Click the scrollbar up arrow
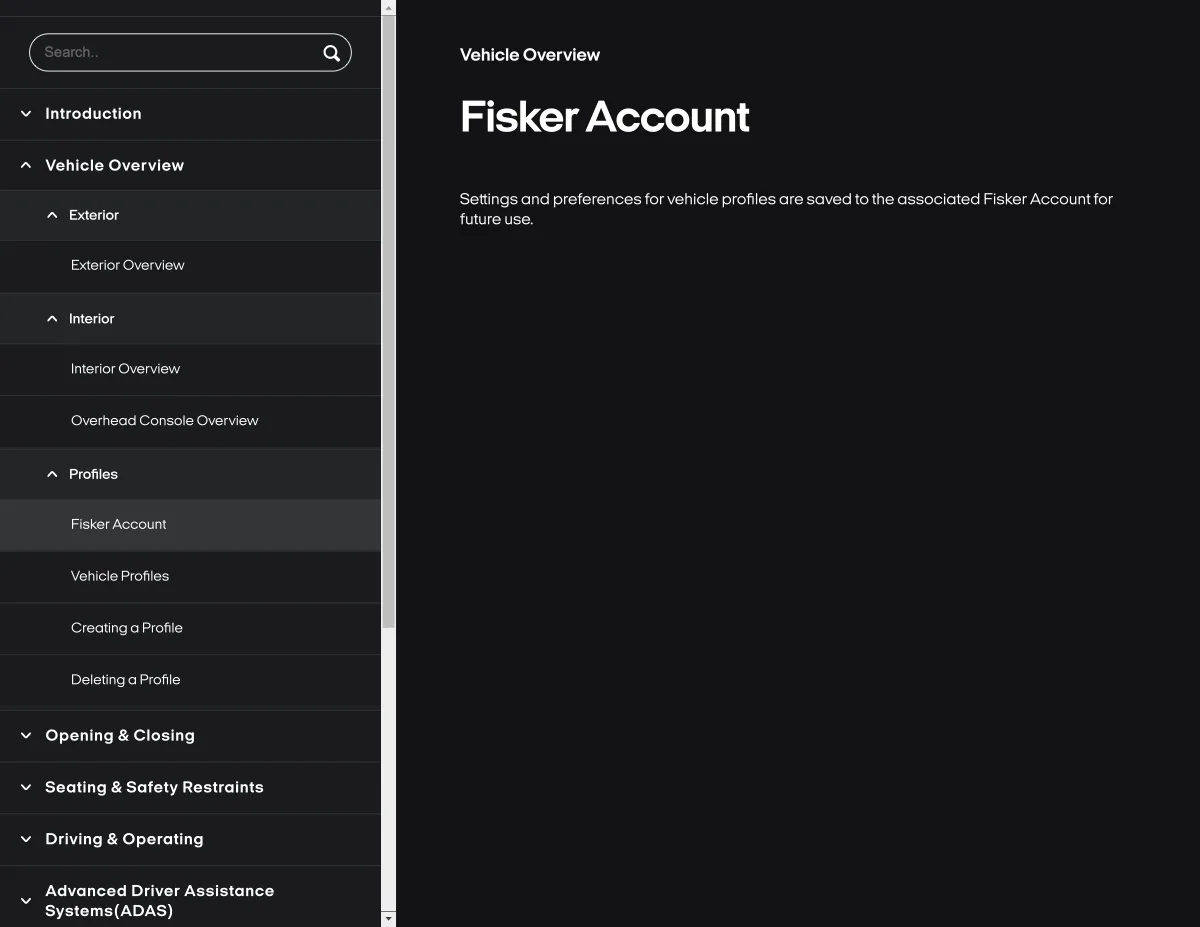Viewport: 1200px width, 927px height. coord(389,7)
